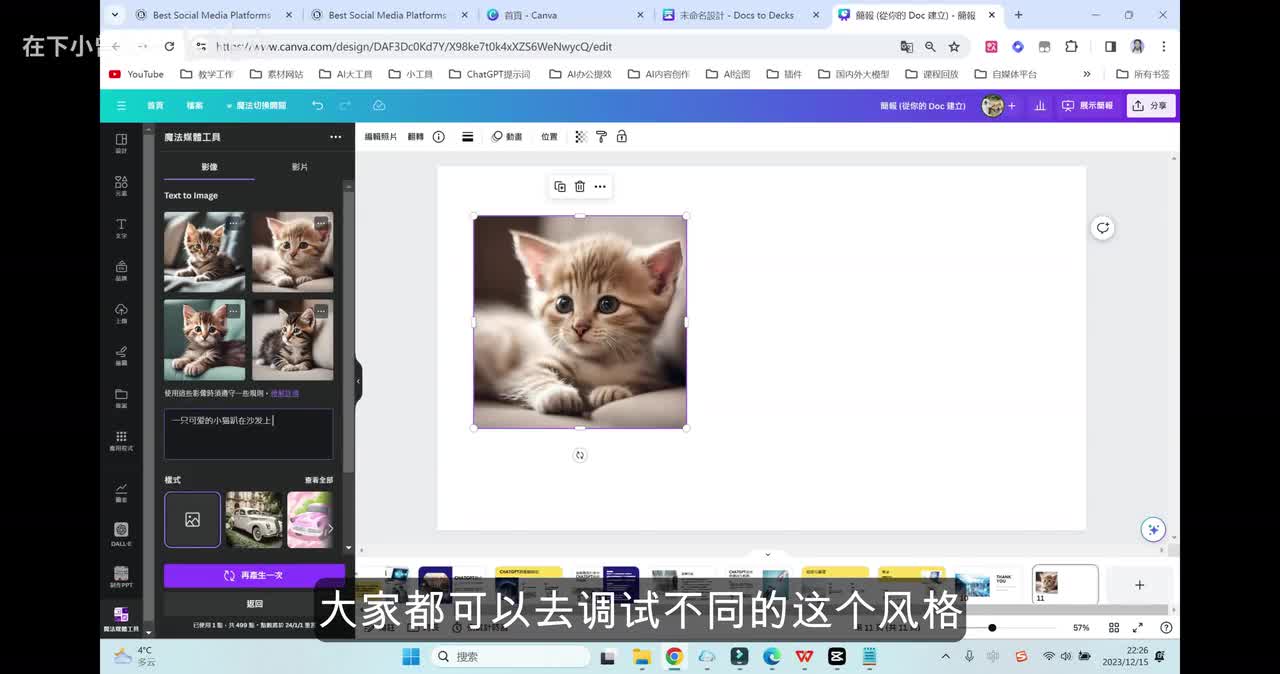Click the copy style paint roller icon
Viewport: 1280px width, 674px height.
(x=601, y=137)
